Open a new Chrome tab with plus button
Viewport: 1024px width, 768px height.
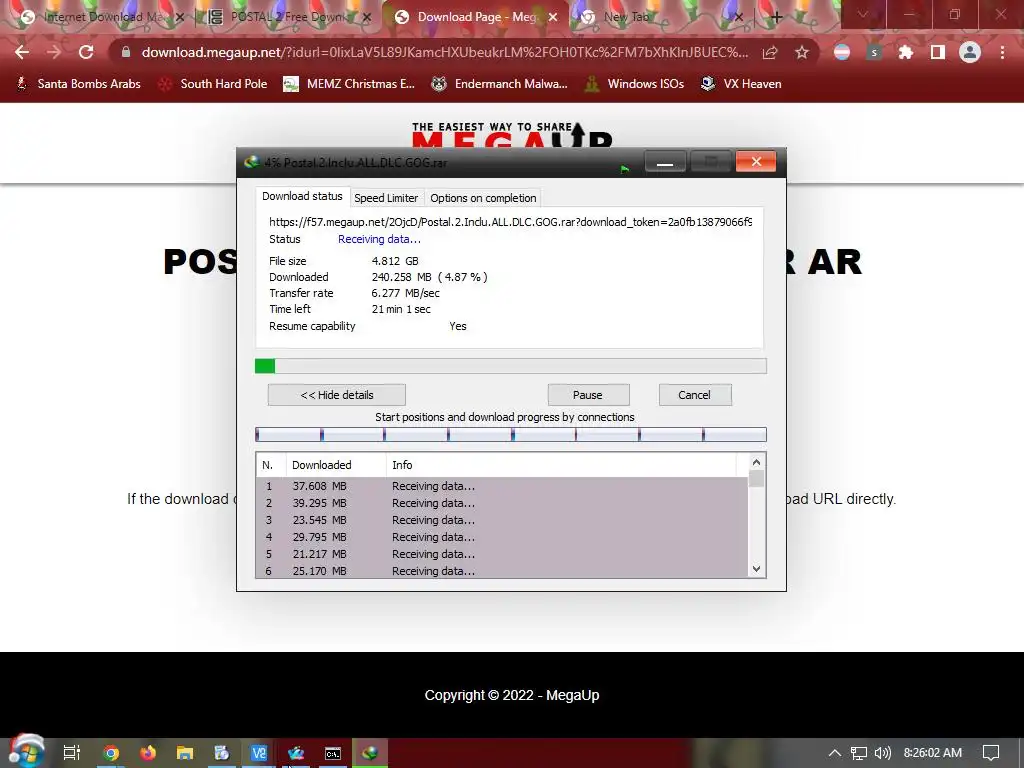(776, 18)
